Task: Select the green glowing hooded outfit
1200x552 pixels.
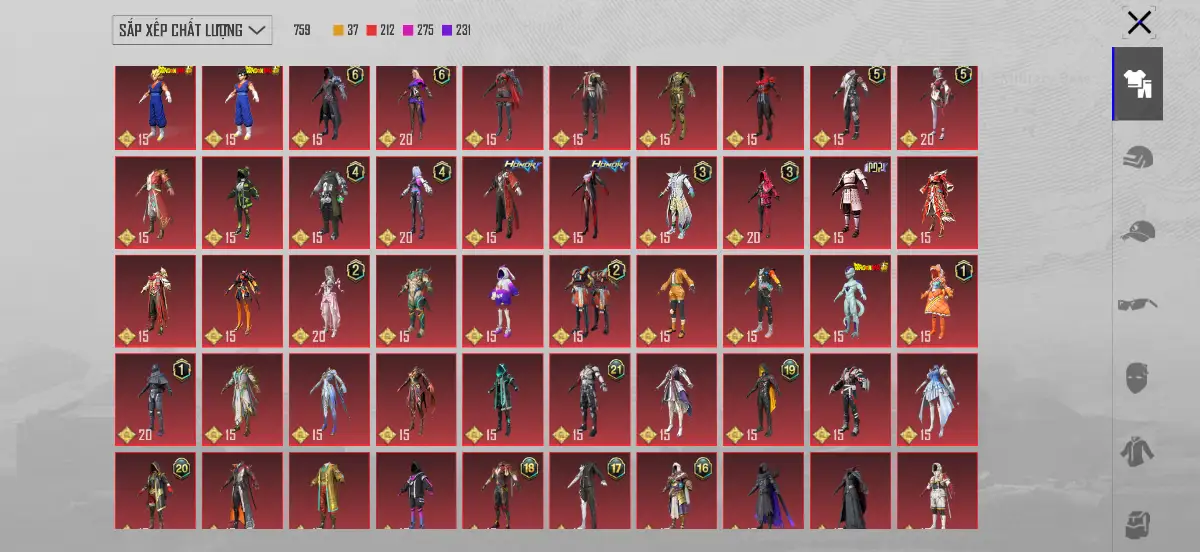Action: [503, 400]
